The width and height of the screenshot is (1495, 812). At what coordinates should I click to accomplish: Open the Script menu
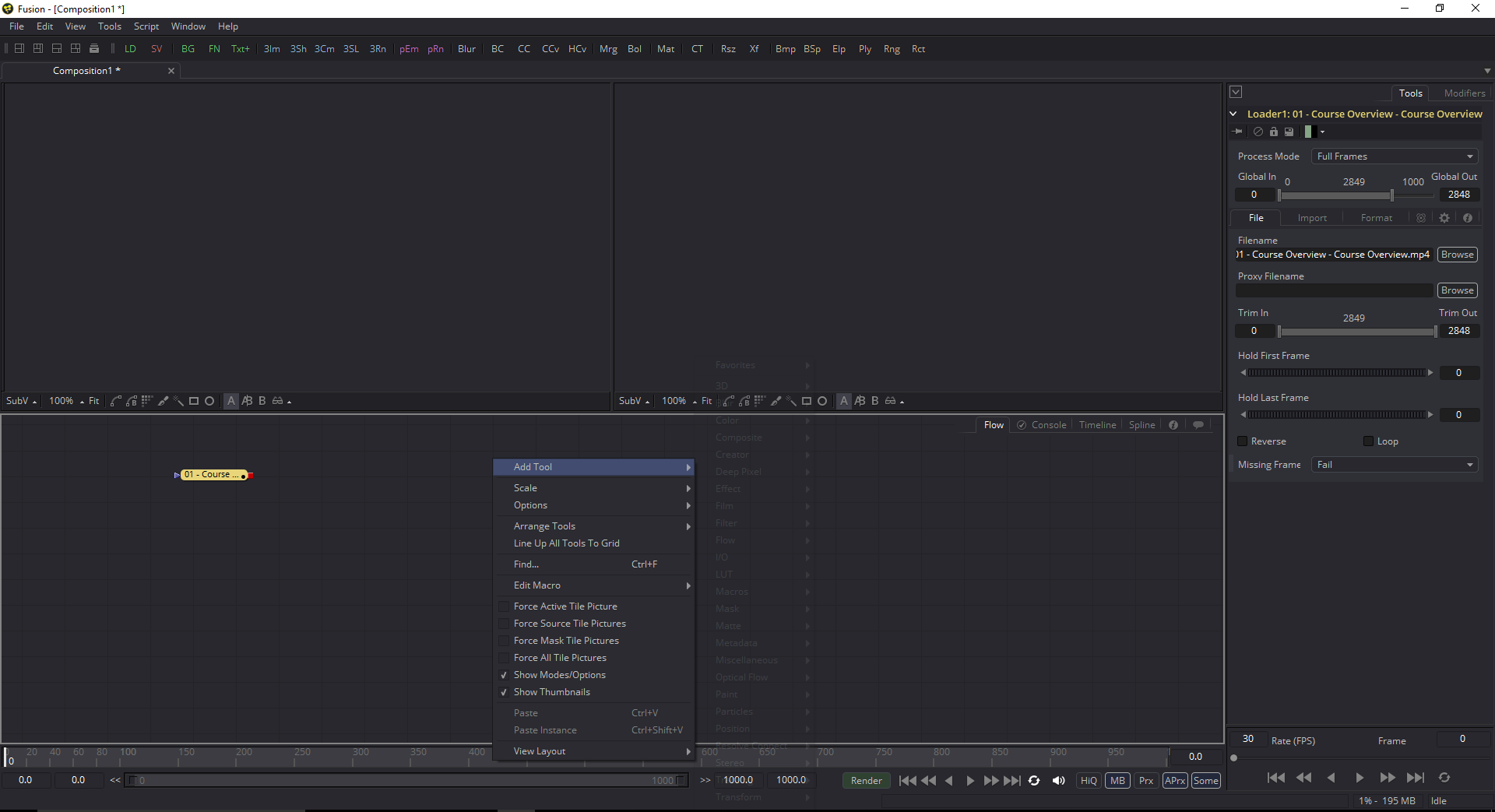(x=146, y=26)
